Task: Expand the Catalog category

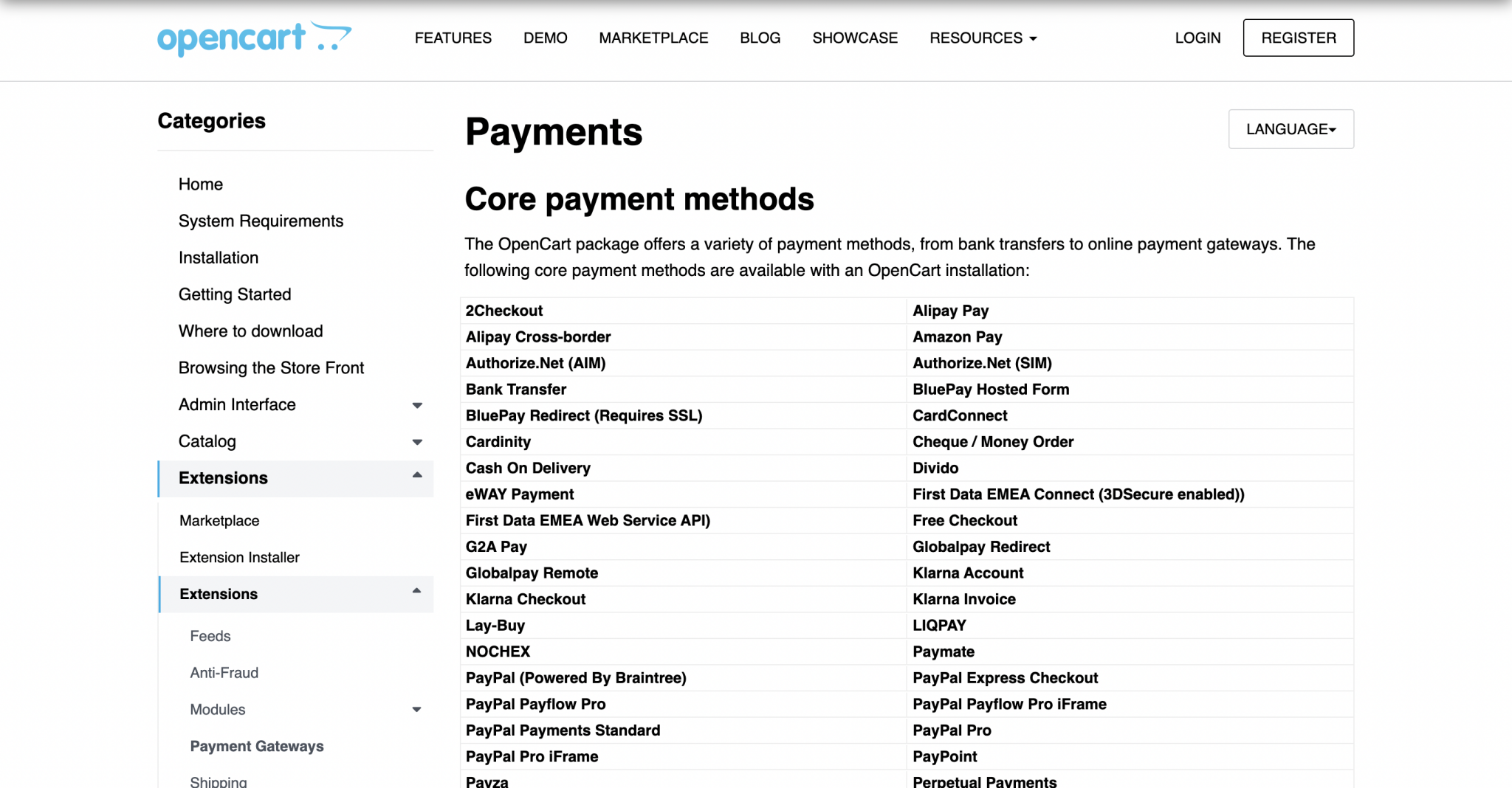Action: pyautogui.click(x=417, y=442)
